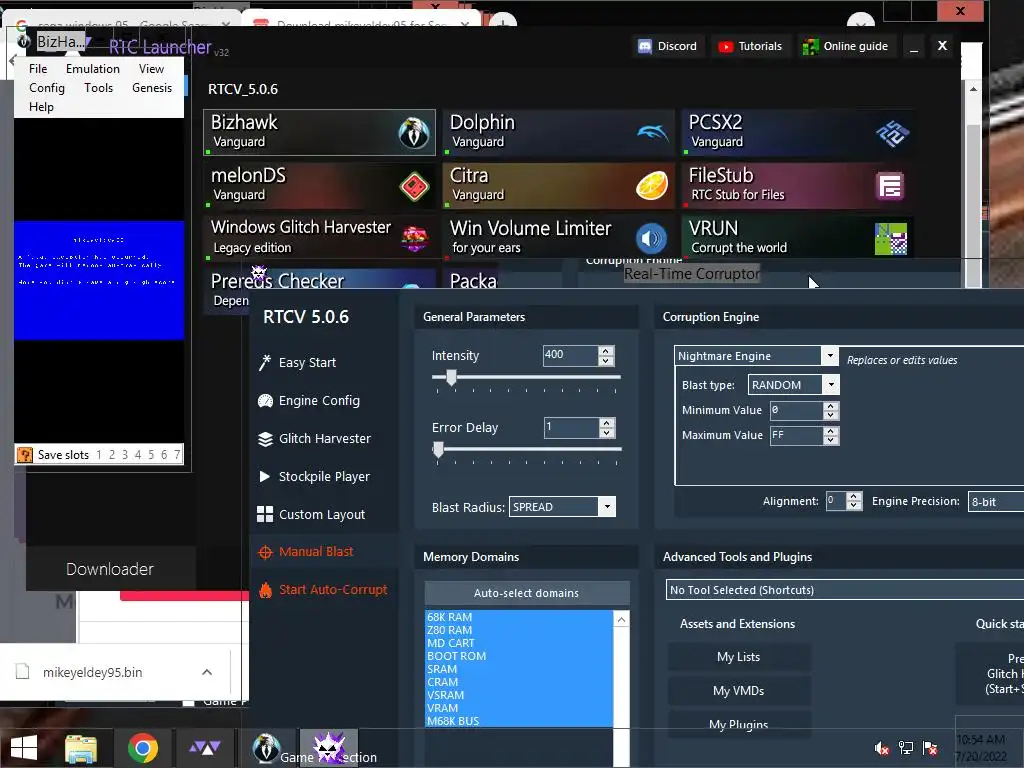Increase Minimum Value stepper
1024x768 pixels.
click(831, 406)
